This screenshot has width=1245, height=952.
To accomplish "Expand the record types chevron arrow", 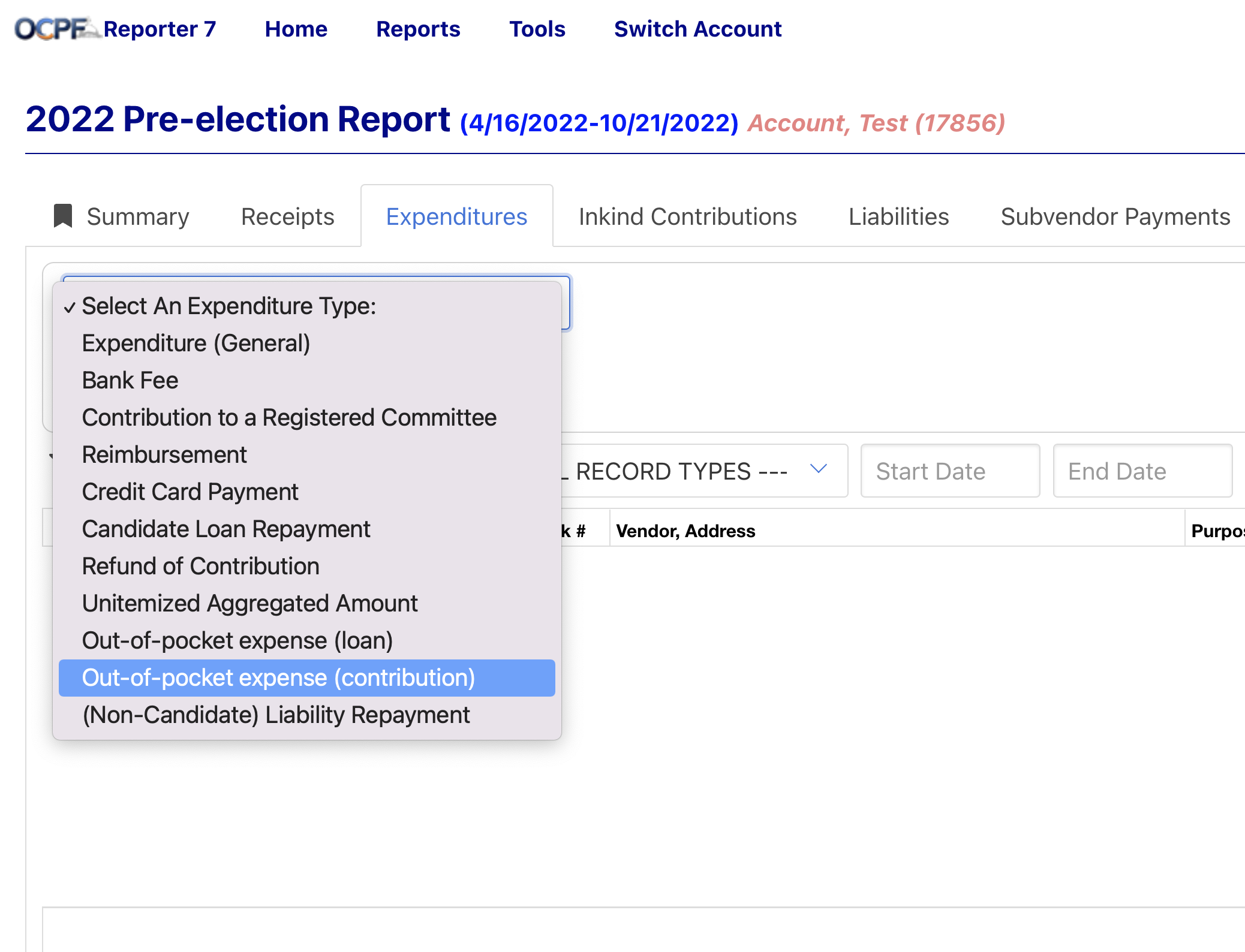I will [819, 469].
